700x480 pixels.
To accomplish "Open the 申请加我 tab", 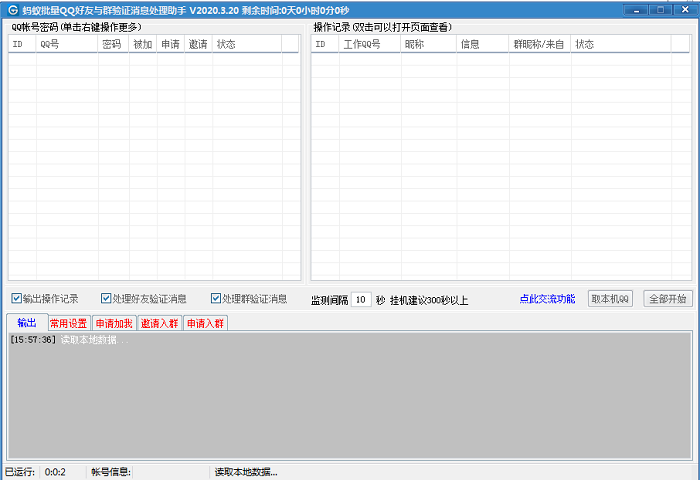I will [x=114, y=323].
